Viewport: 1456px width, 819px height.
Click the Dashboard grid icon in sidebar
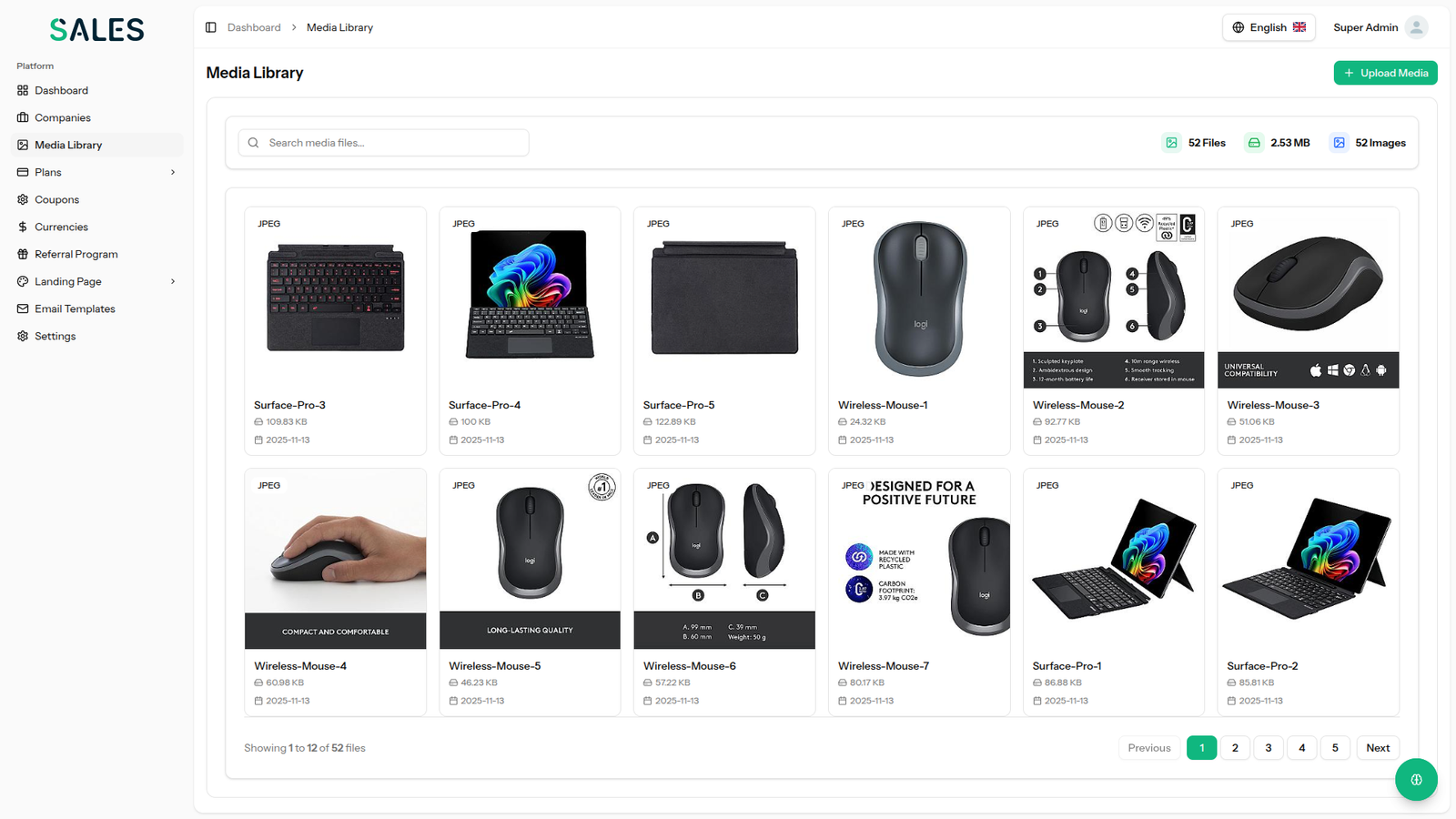point(23,90)
